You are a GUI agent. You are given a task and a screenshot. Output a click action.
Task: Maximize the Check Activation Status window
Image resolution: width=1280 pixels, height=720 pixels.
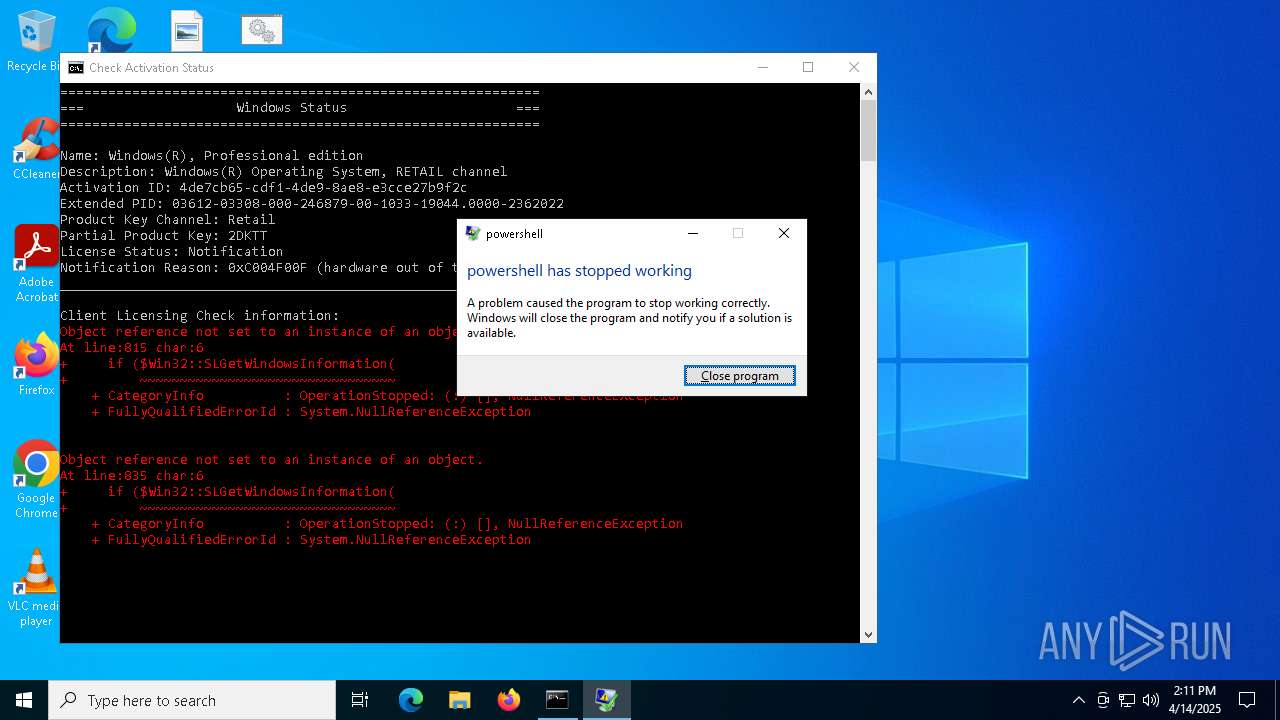808,68
